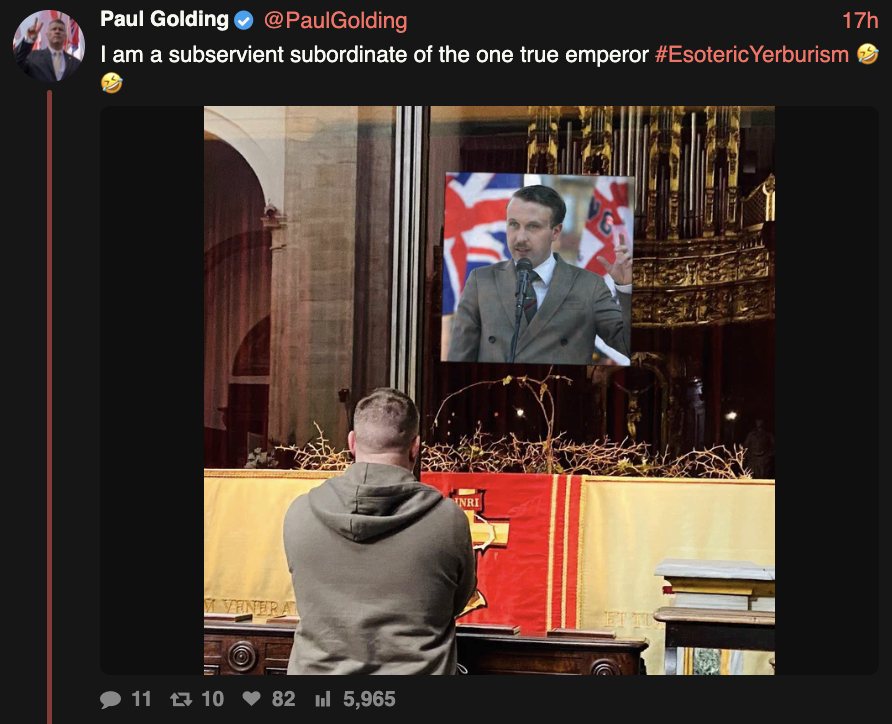This screenshot has width=892, height=724.
Task: Click the inset podium picture in photo
Action: click(537, 268)
